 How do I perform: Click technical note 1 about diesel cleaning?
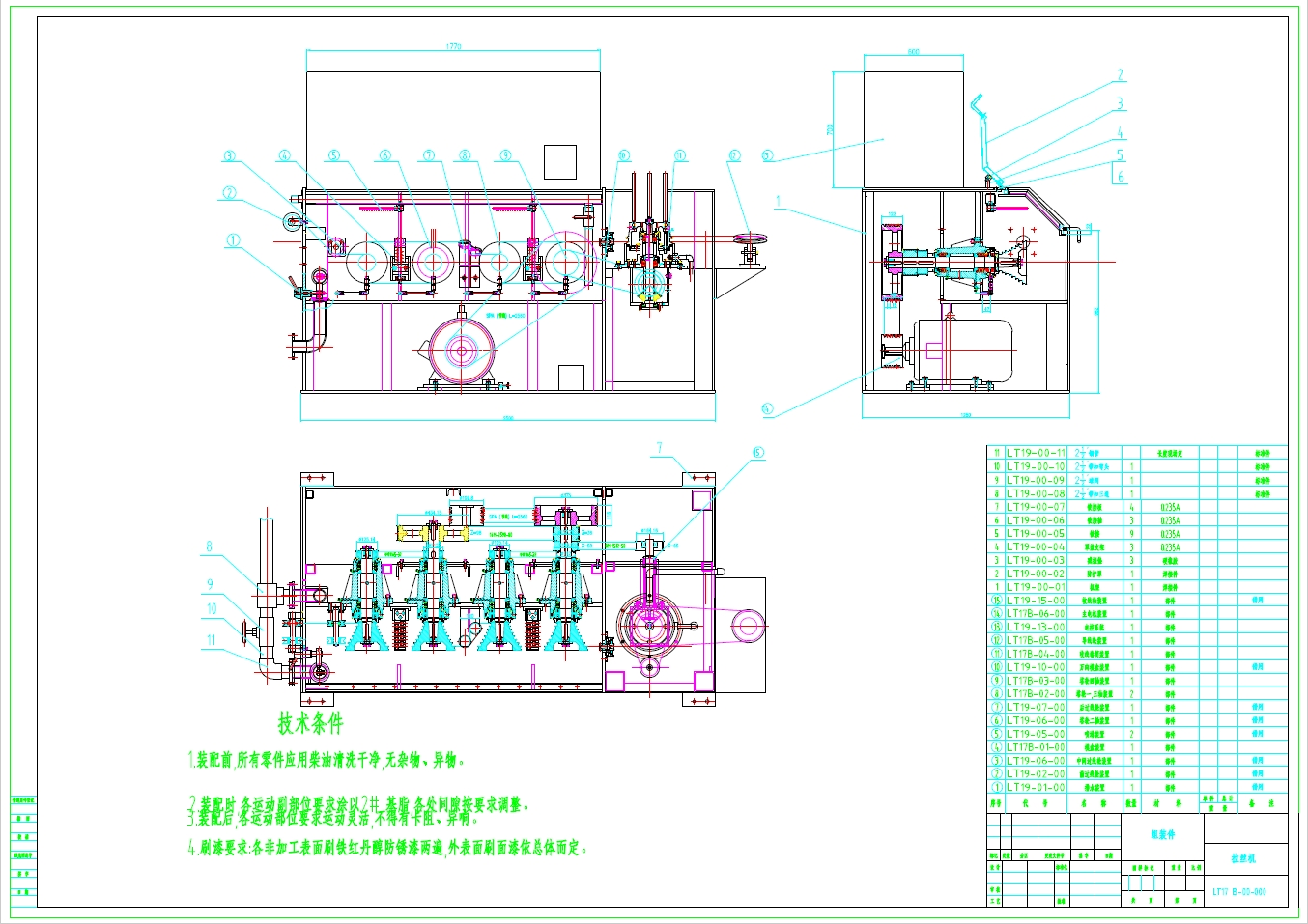(328, 760)
